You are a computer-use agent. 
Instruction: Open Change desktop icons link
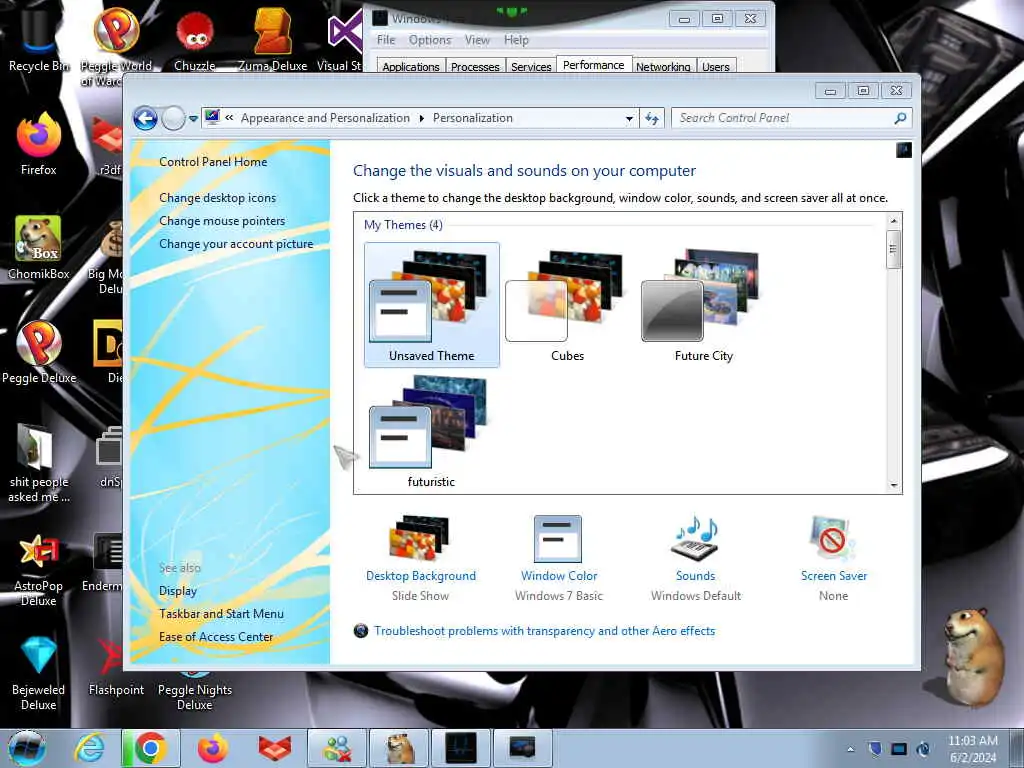click(217, 198)
